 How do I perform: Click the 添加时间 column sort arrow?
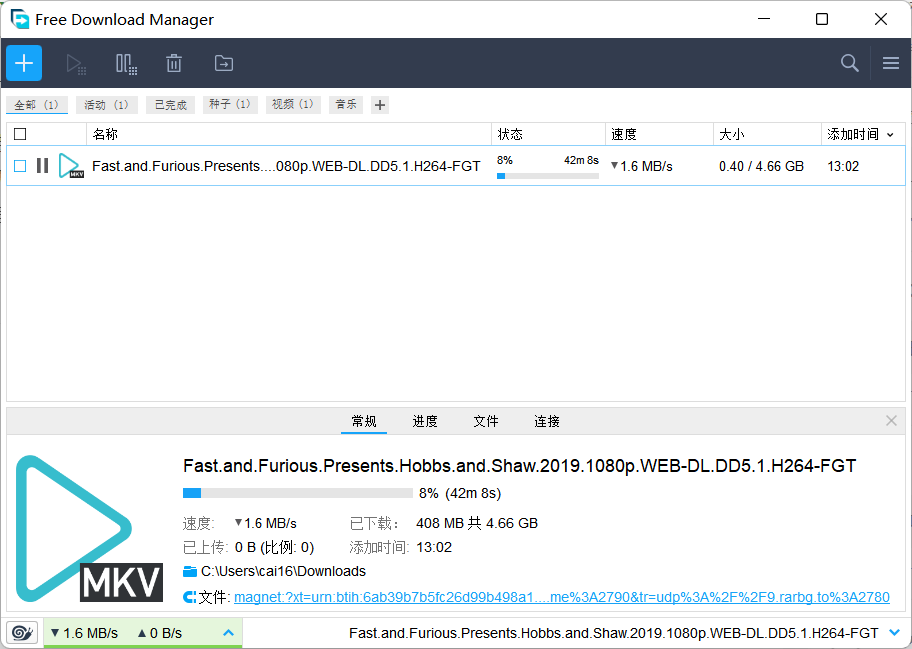(890, 135)
